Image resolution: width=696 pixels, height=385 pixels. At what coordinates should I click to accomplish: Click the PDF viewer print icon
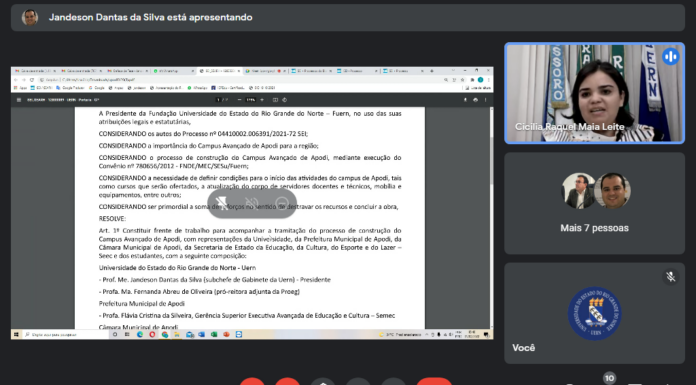[x=475, y=100]
